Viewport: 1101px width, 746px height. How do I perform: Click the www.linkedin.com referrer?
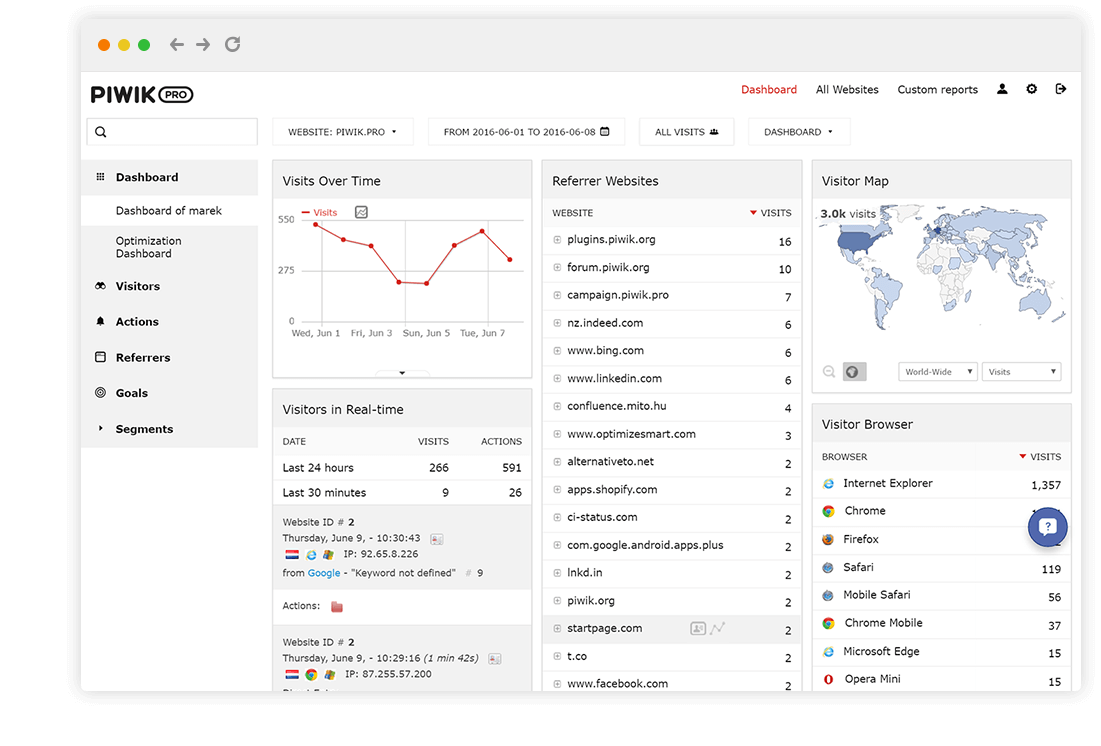(x=614, y=379)
